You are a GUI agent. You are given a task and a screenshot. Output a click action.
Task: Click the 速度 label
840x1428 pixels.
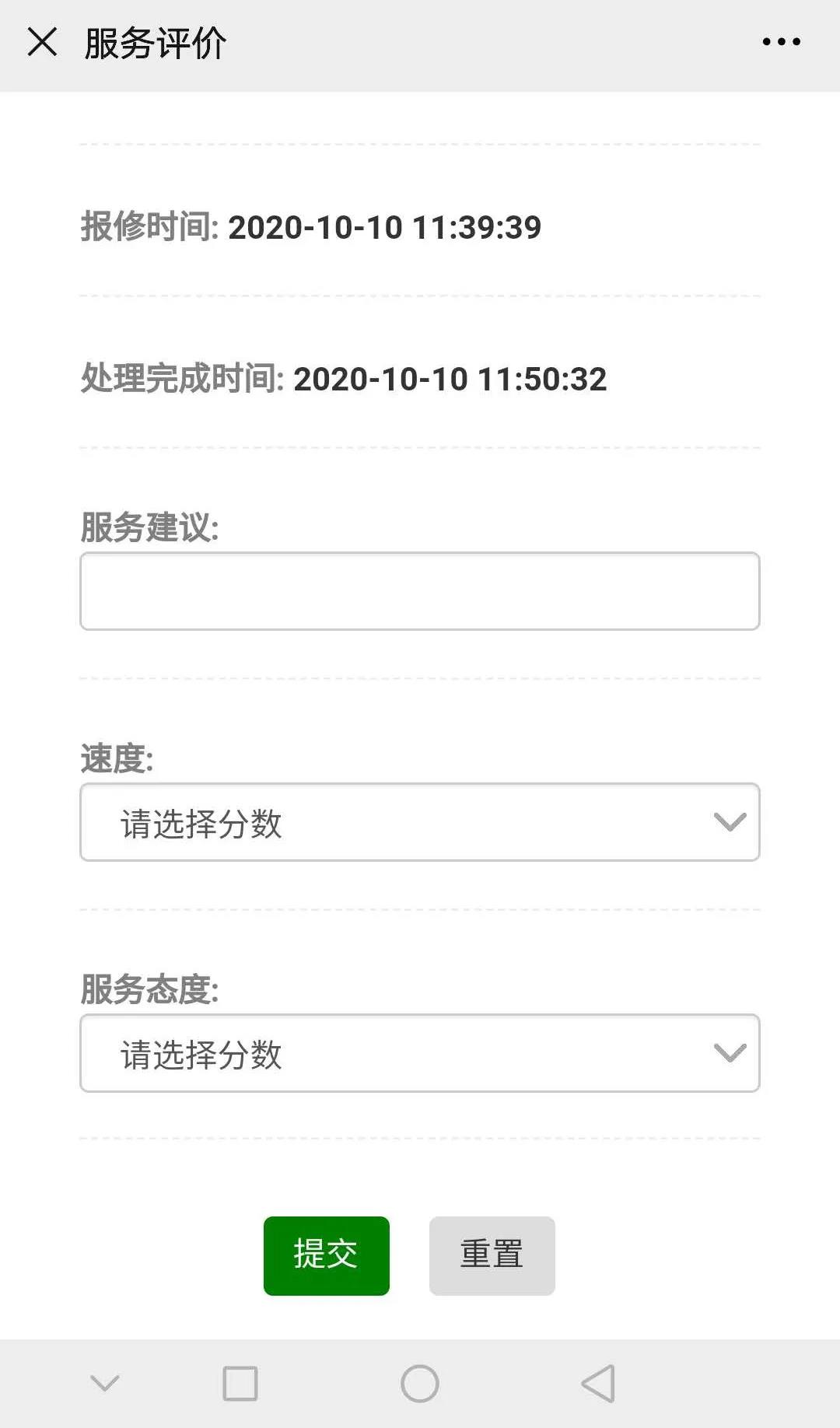point(117,758)
